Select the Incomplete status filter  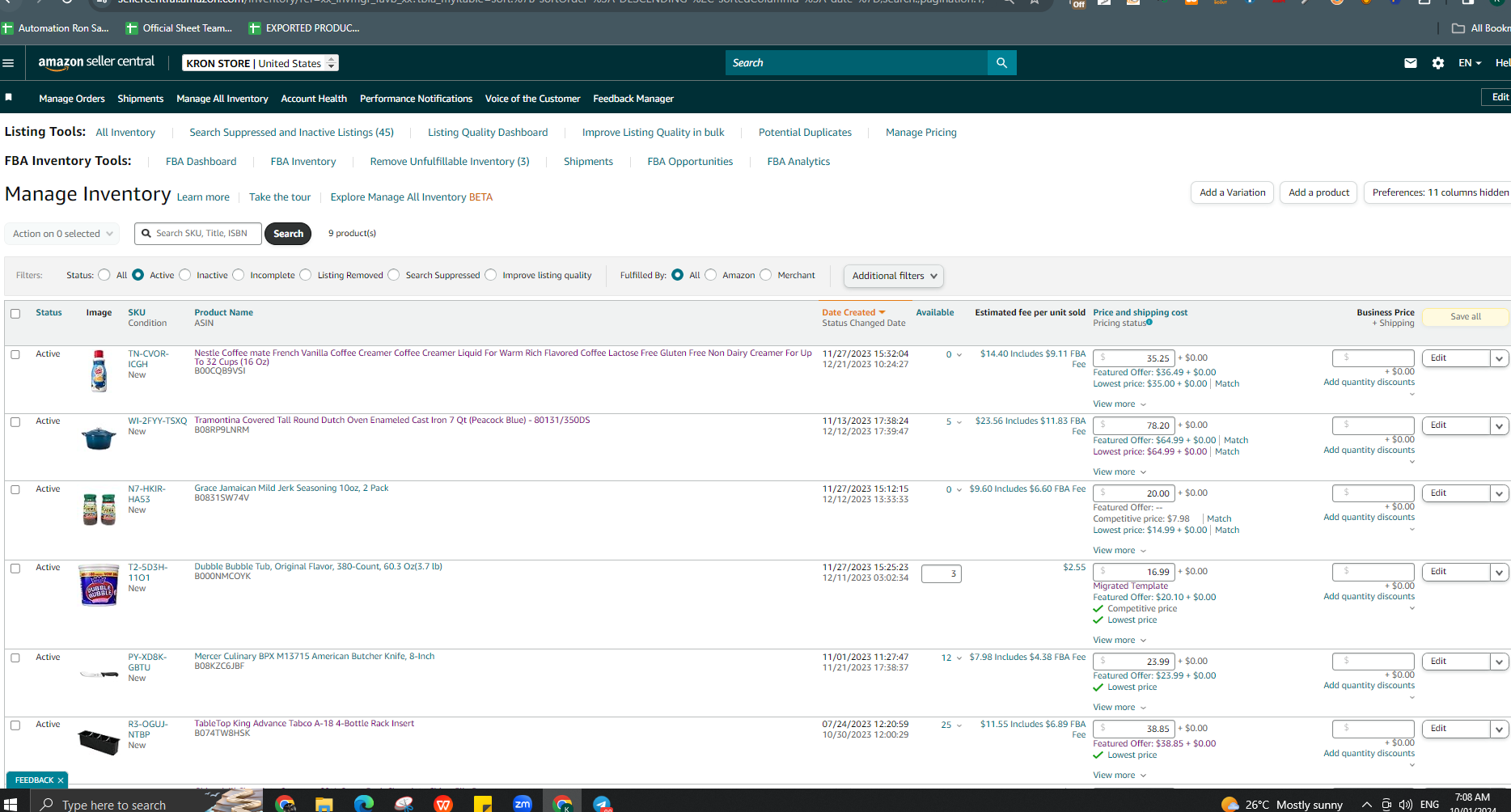[x=239, y=275]
